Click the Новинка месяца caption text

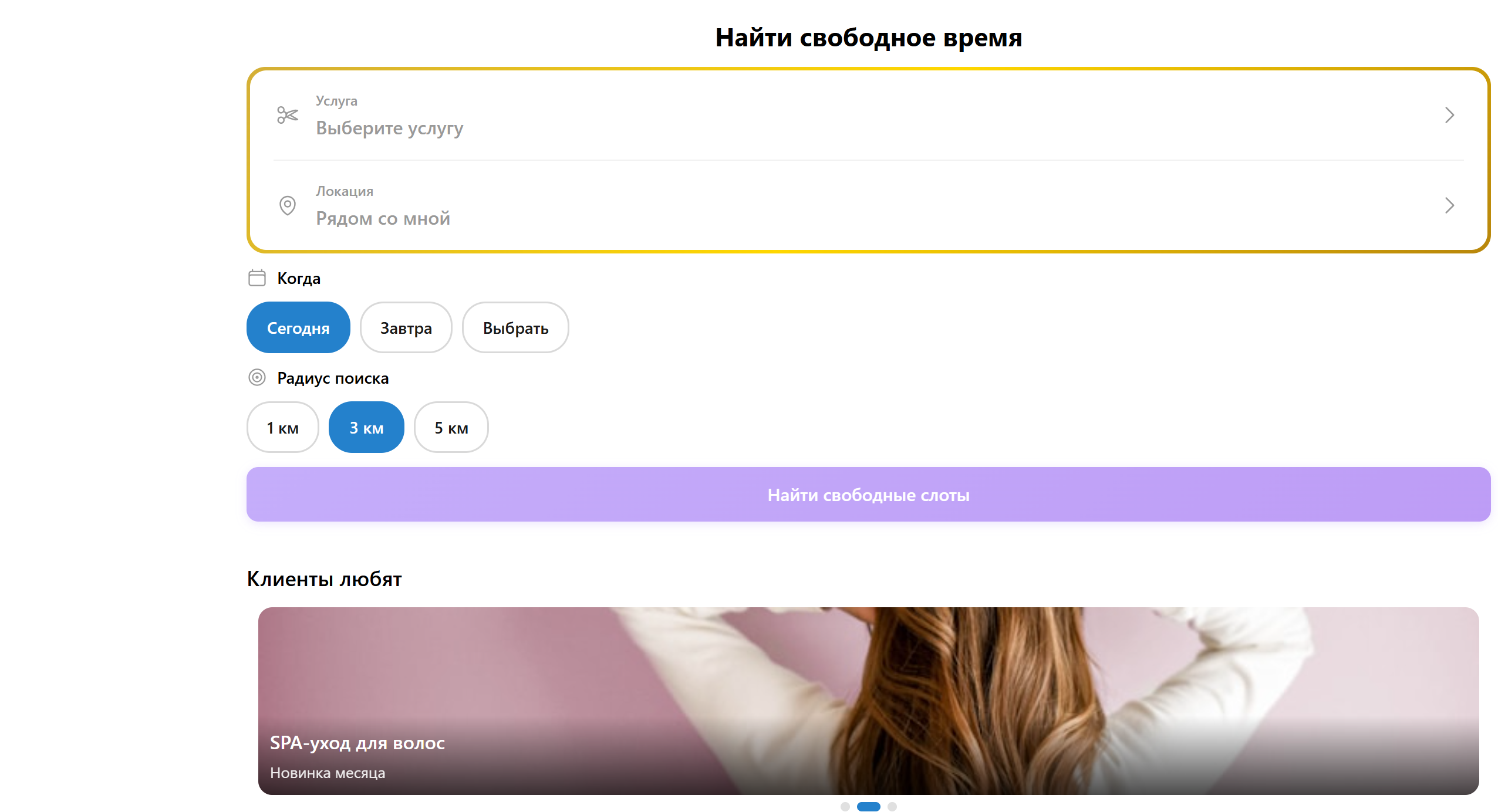pos(328,773)
